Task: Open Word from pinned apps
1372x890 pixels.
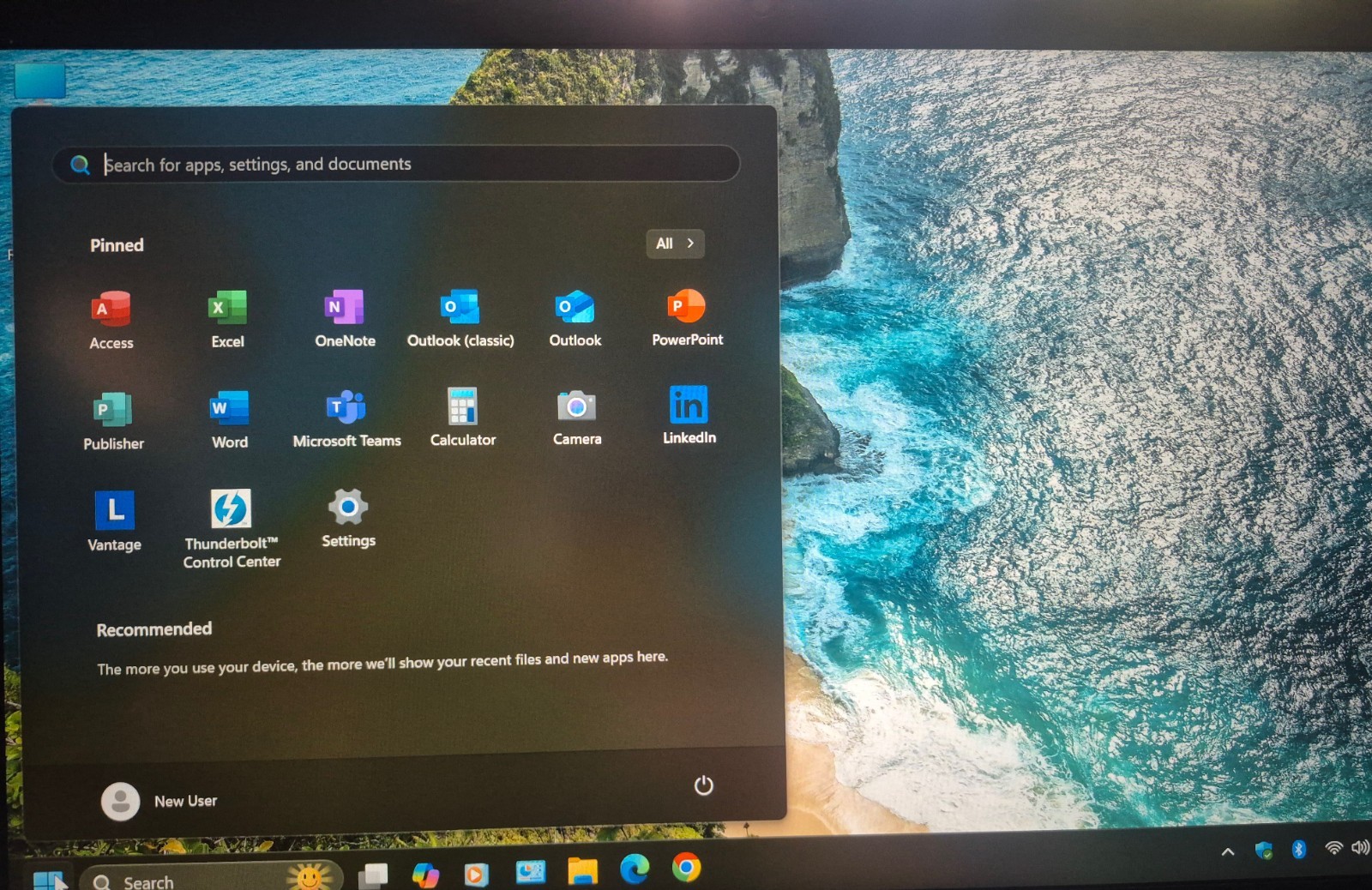Action: (x=229, y=419)
